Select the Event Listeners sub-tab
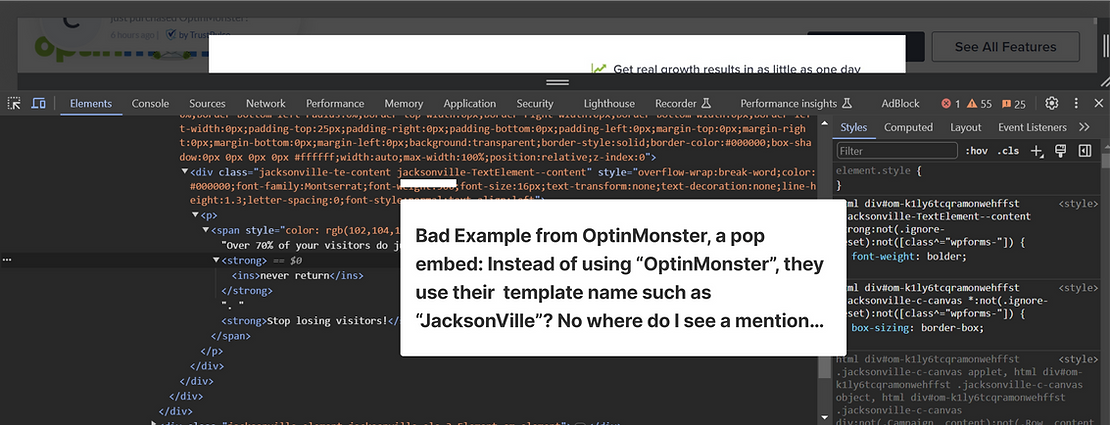Viewport: 1110px width, 425px height. pyautogui.click(x=1032, y=128)
